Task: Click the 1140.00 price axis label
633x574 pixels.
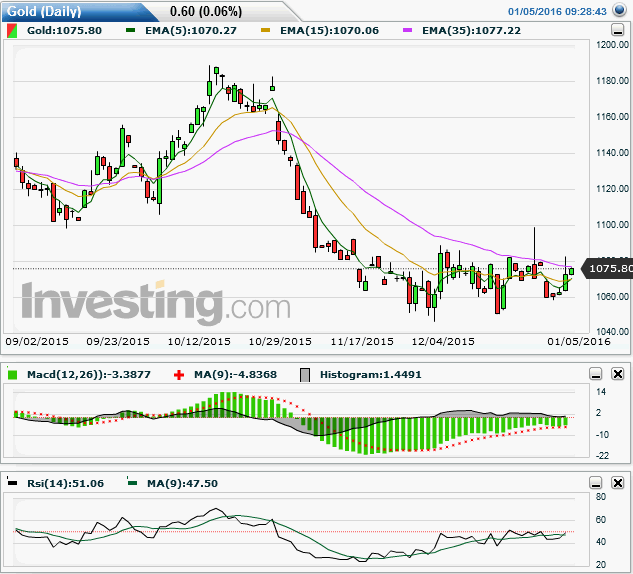Action: pos(612,153)
